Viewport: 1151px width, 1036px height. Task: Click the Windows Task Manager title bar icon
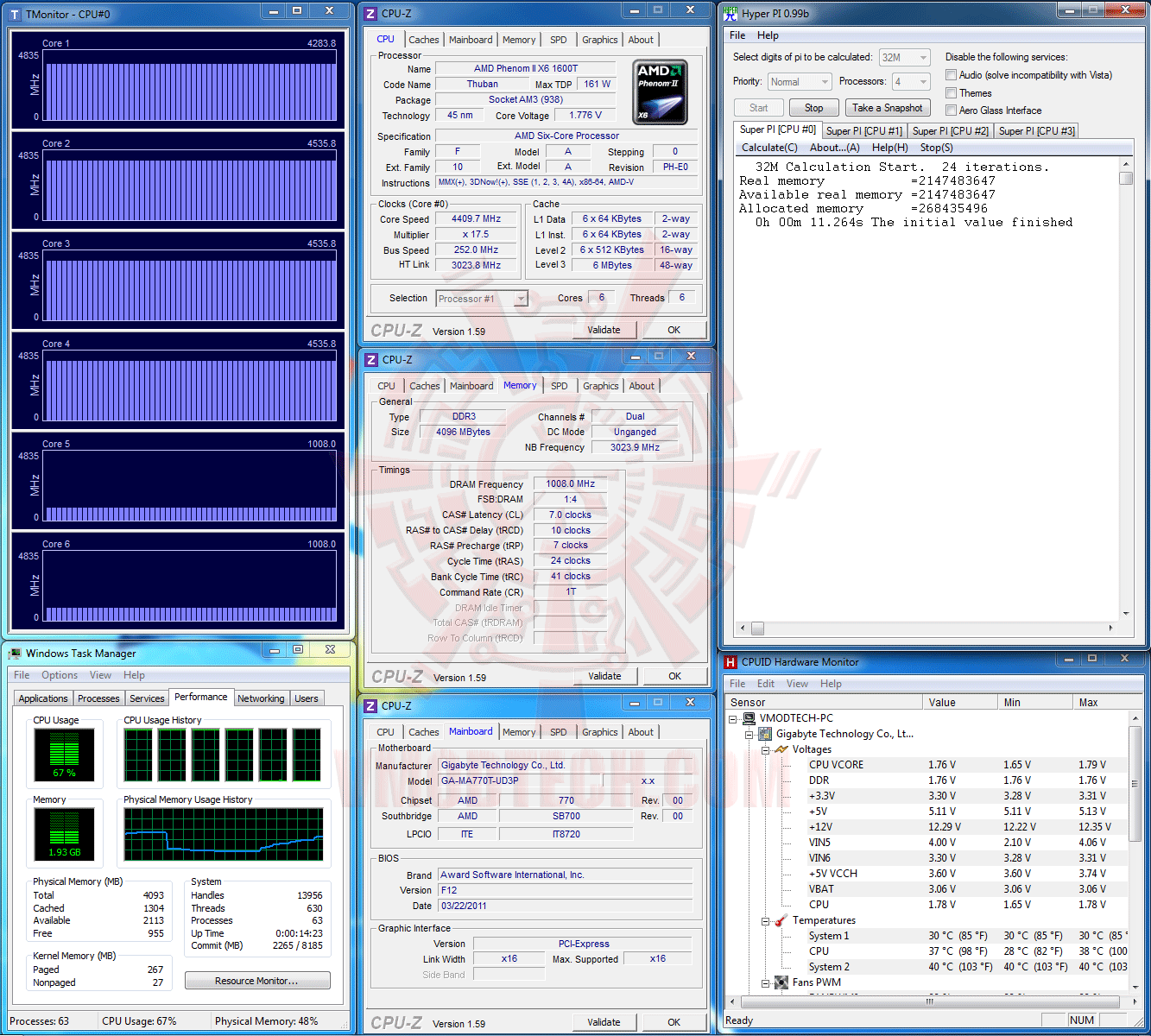pyautogui.click(x=15, y=653)
